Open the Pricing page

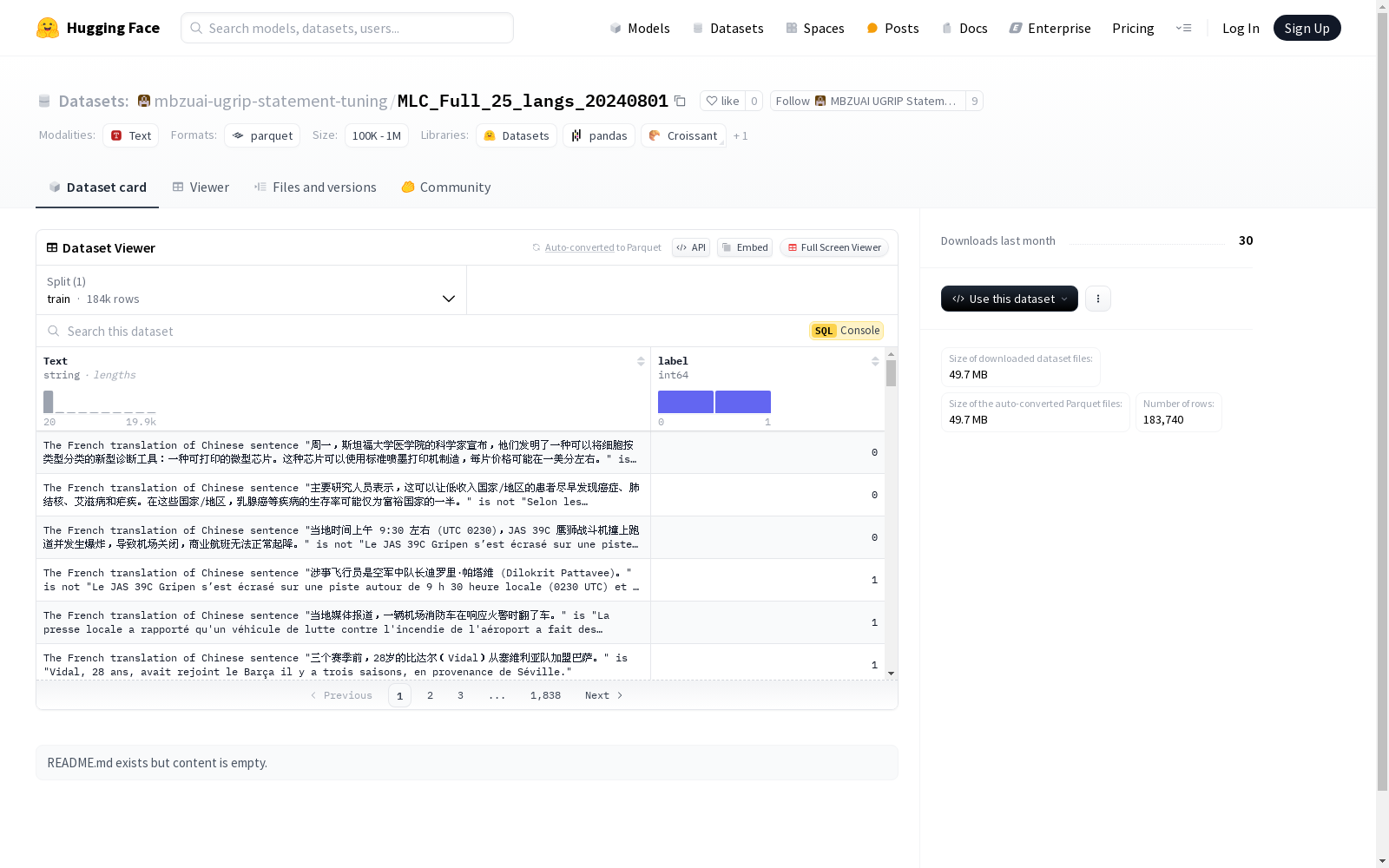click(1133, 28)
